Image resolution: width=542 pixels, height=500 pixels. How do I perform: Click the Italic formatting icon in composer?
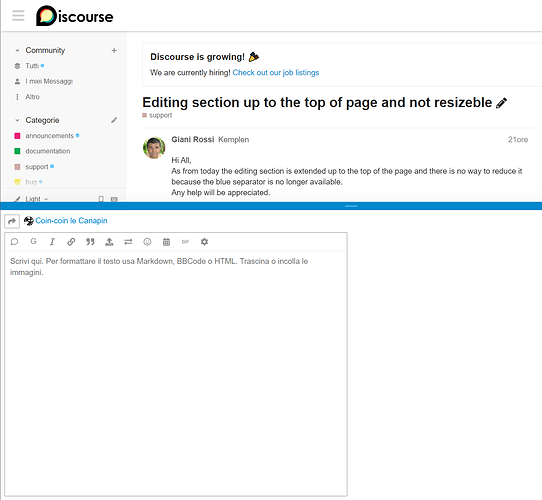(x=52, y=242)
